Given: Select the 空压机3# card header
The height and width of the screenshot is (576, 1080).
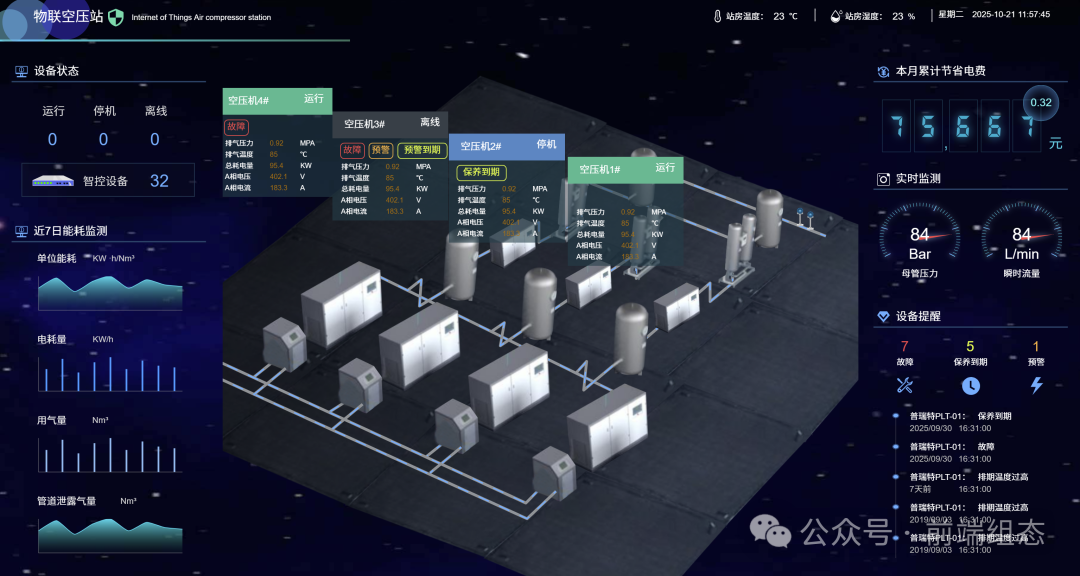Looking at the screenshot, I should 390,124.
